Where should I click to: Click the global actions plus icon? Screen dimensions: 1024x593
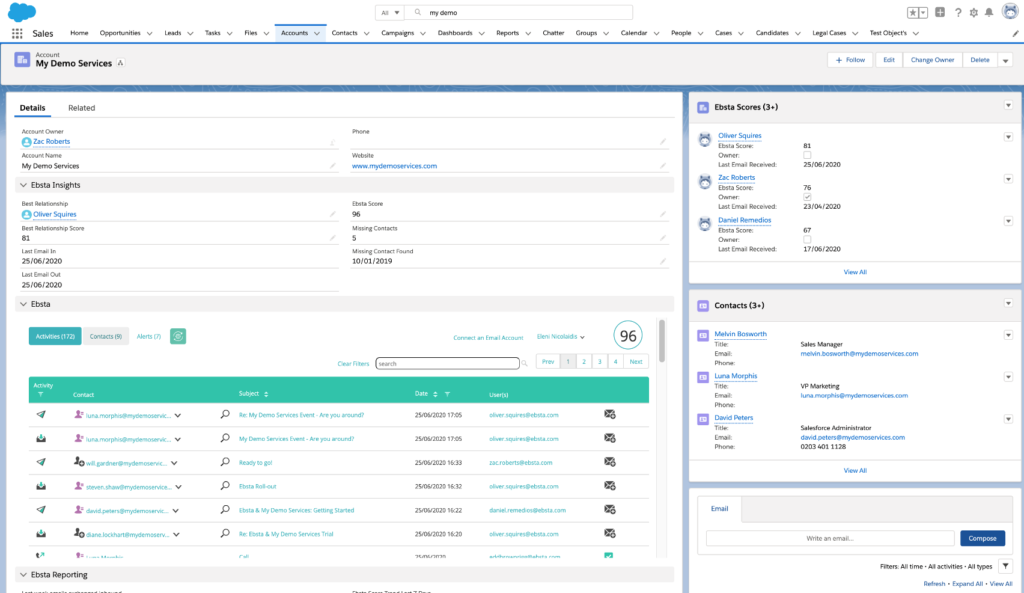coord(941,12)
